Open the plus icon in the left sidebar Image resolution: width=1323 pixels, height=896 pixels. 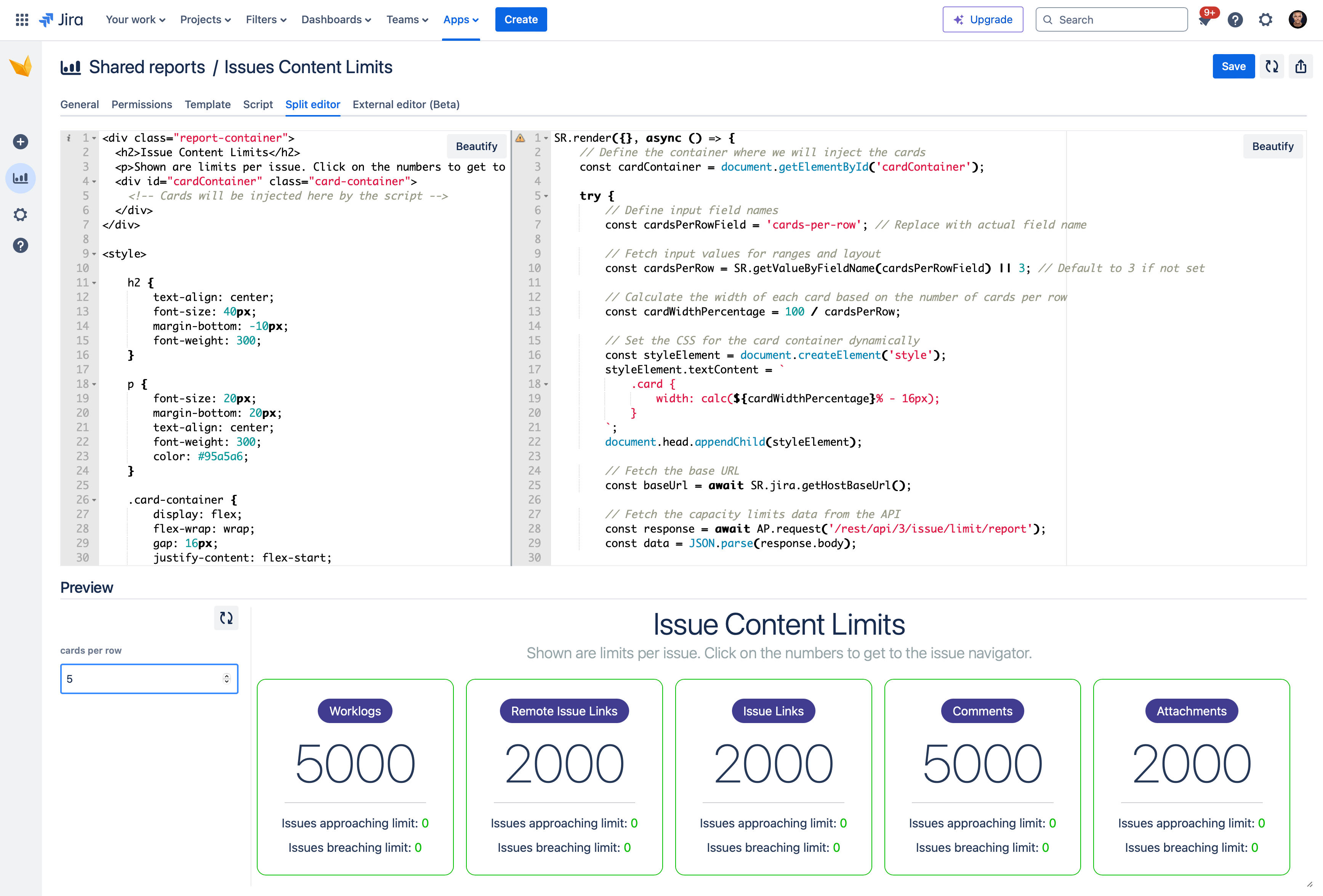[x=21, y=142]
